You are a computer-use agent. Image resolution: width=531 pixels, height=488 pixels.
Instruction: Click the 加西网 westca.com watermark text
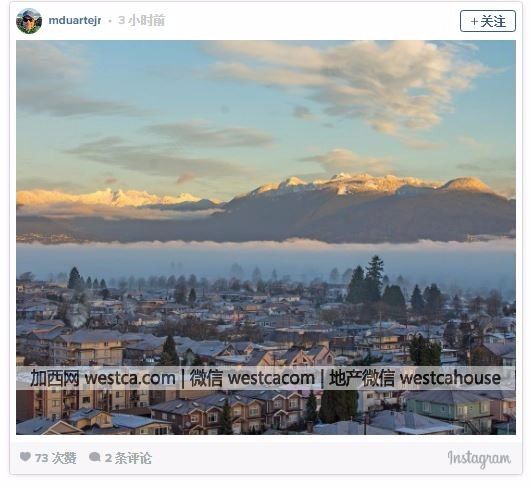(x=103, y=378)
